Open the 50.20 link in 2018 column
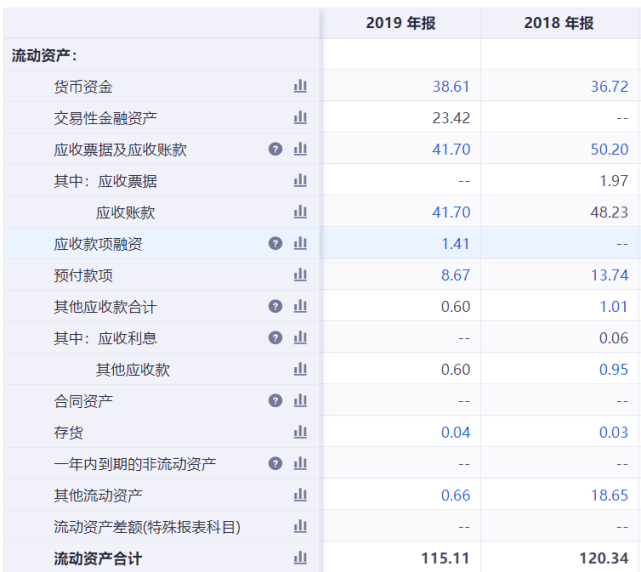 pos(609,149)
